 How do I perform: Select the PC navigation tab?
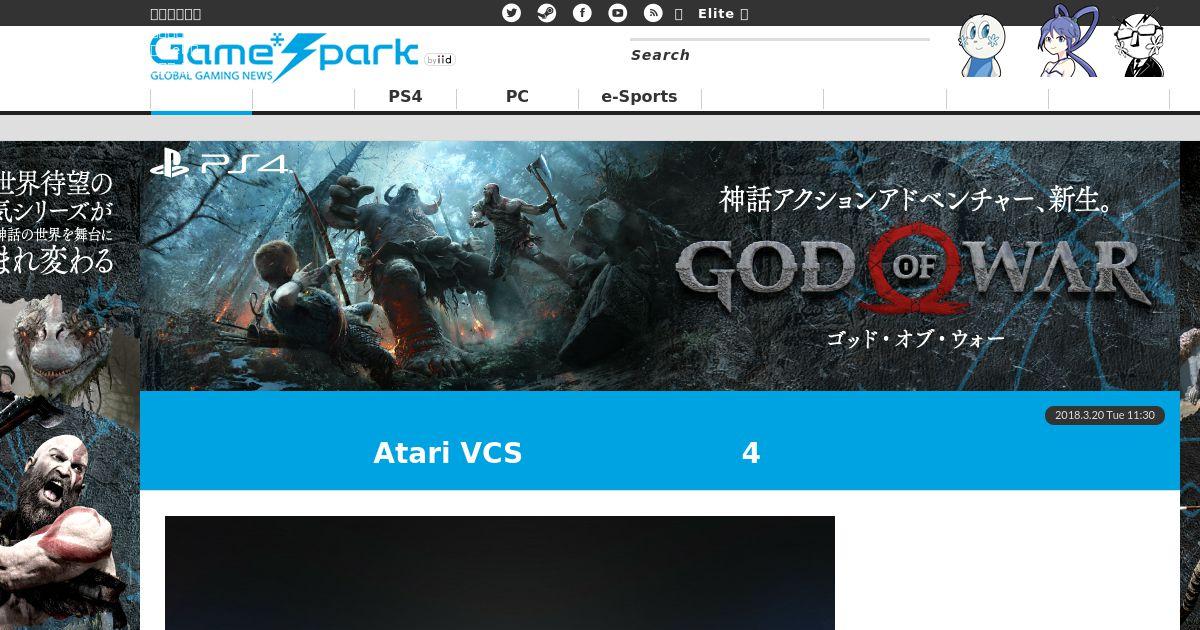point(517,97)
